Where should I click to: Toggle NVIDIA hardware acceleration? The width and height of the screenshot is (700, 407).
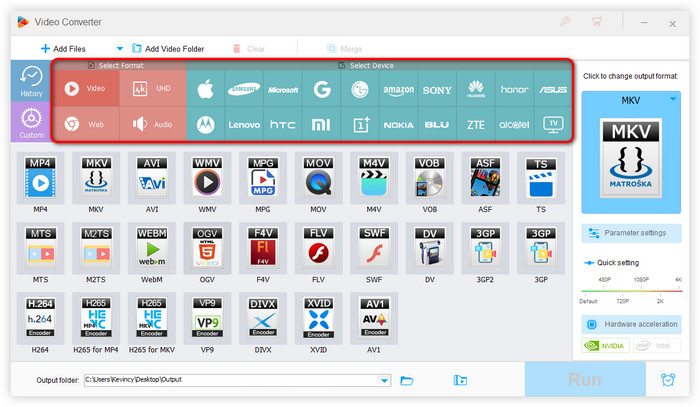[605, 345]
